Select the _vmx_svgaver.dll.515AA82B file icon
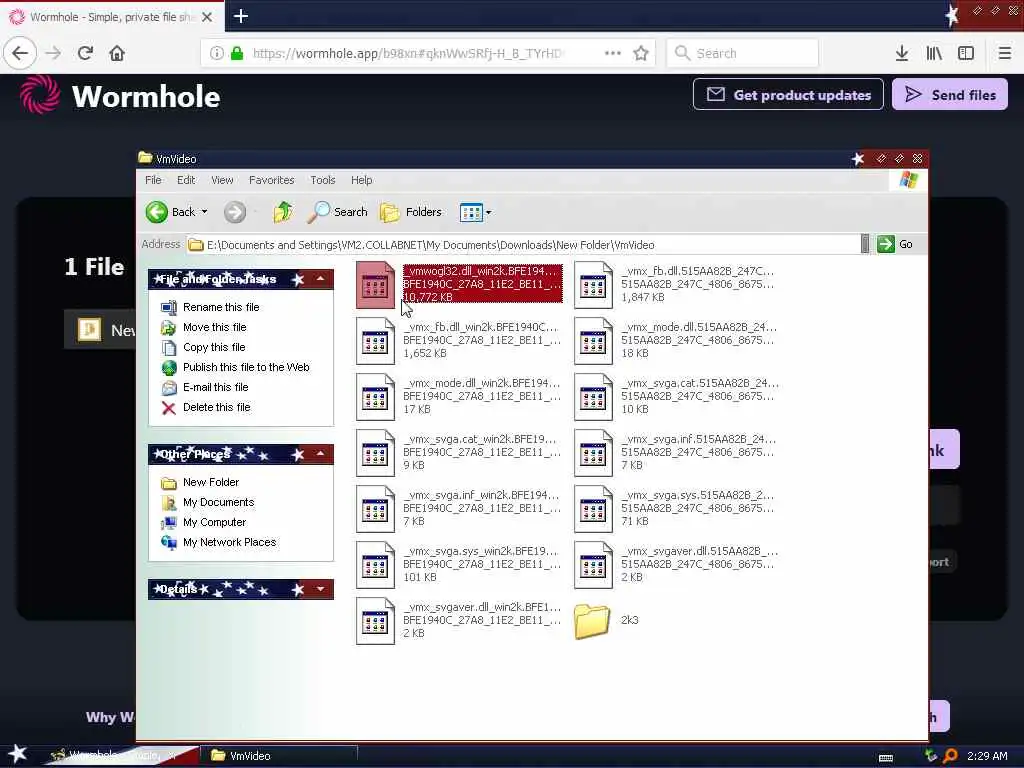Viewport: 1024px width, 768px height. [593, 564]
